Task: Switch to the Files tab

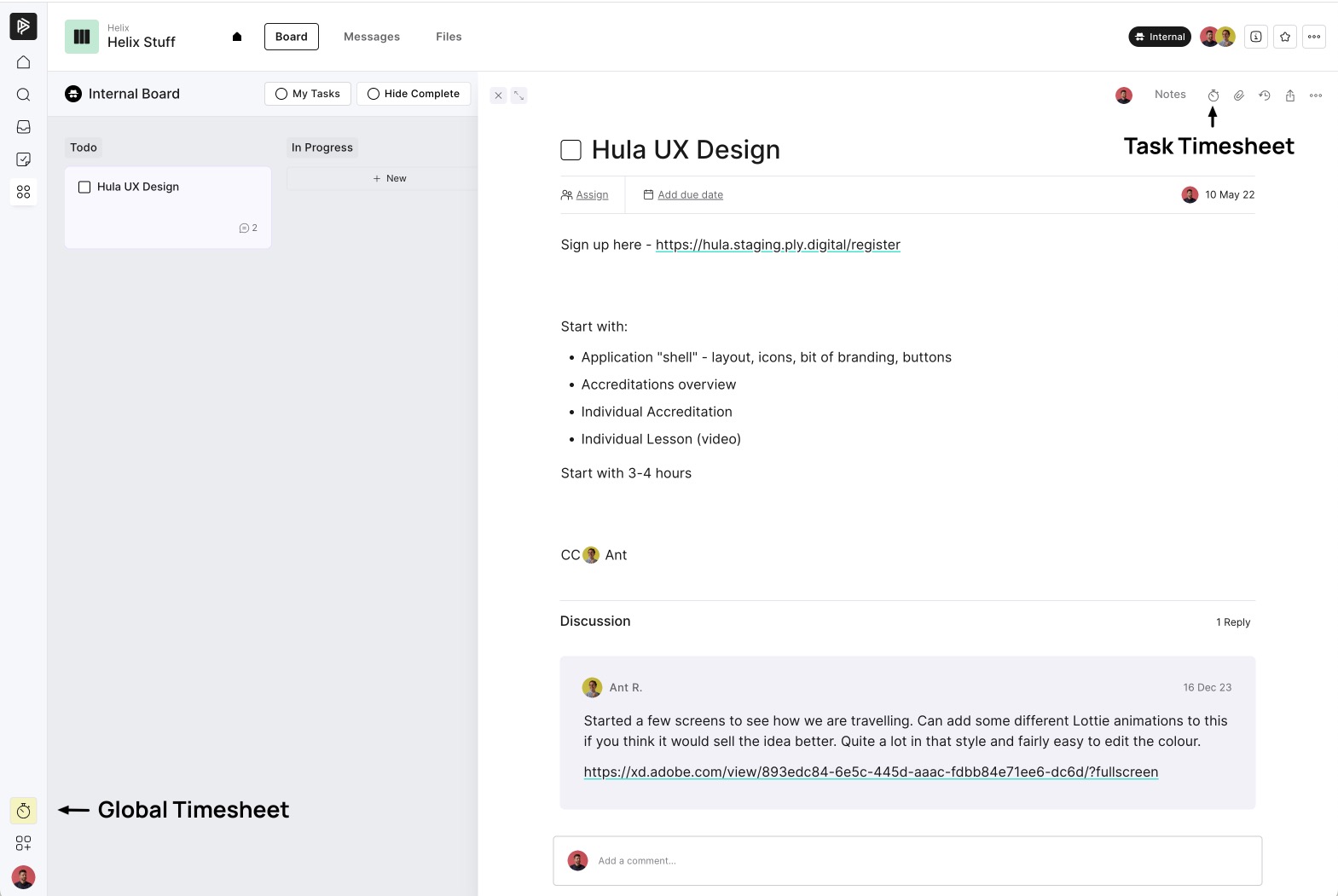Action: coord(449,37)
